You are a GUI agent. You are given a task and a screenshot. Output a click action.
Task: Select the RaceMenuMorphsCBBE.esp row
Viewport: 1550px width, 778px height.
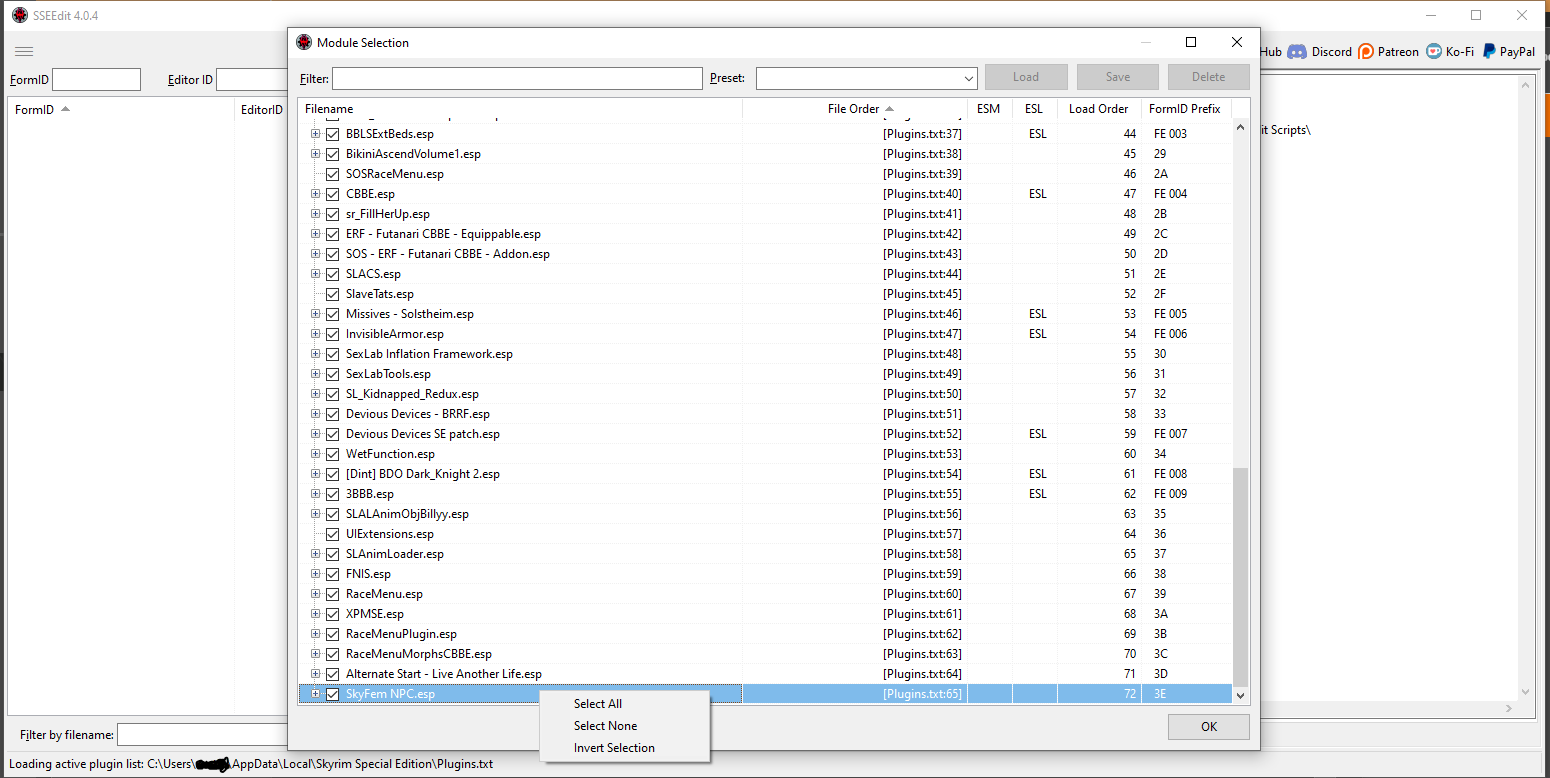point(765,654)
